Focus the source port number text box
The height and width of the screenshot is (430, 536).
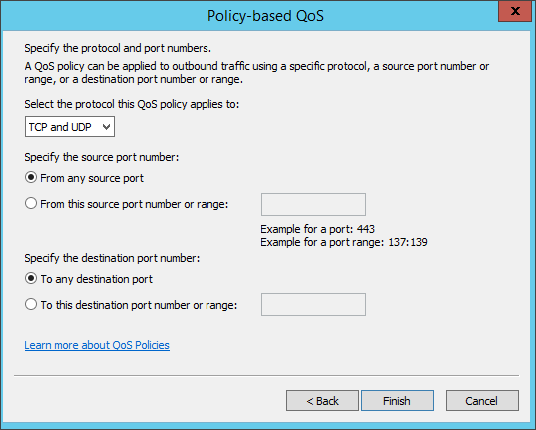pyautogui.click(x=313, y=204)
